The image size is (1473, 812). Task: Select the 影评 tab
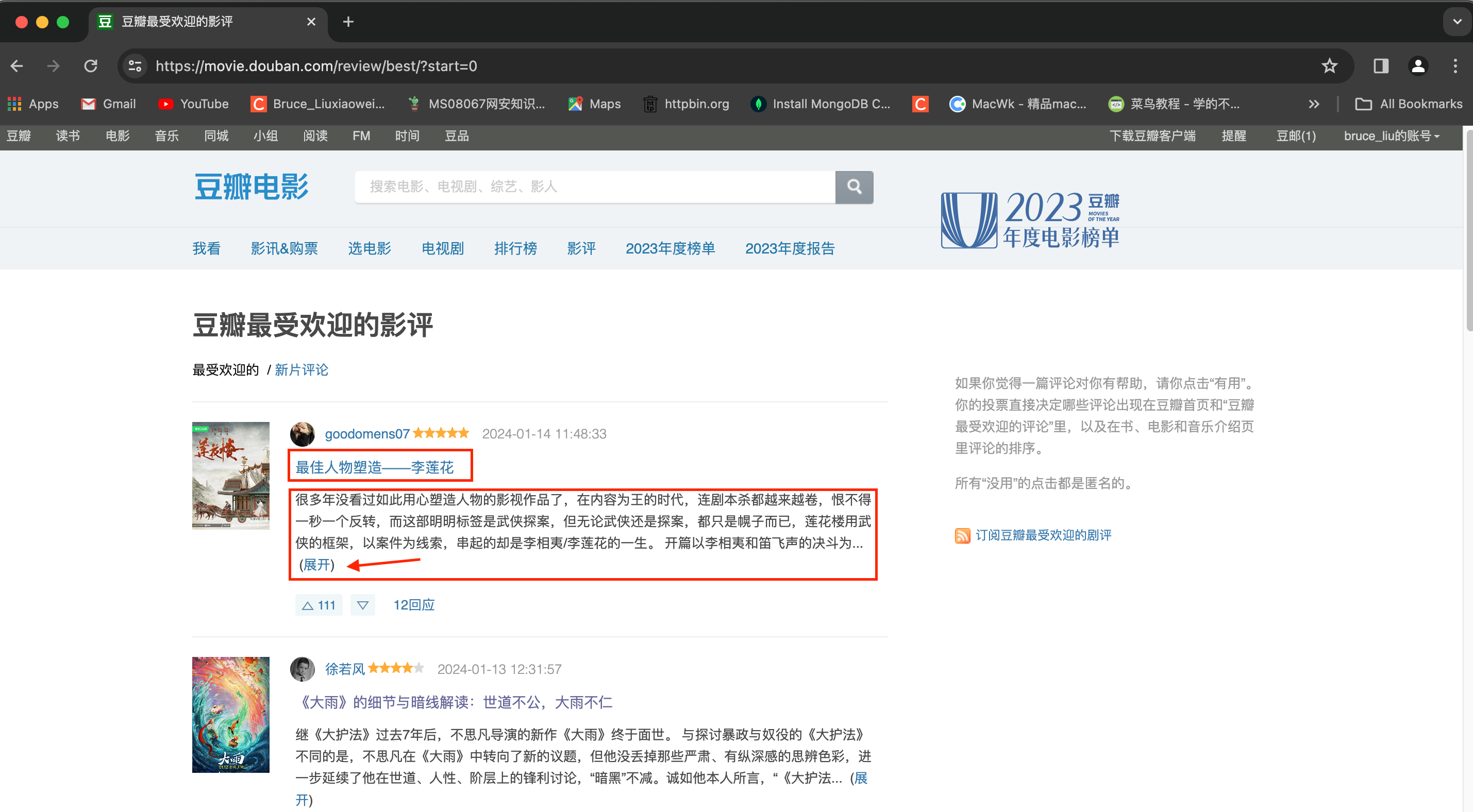click(581, 248)
